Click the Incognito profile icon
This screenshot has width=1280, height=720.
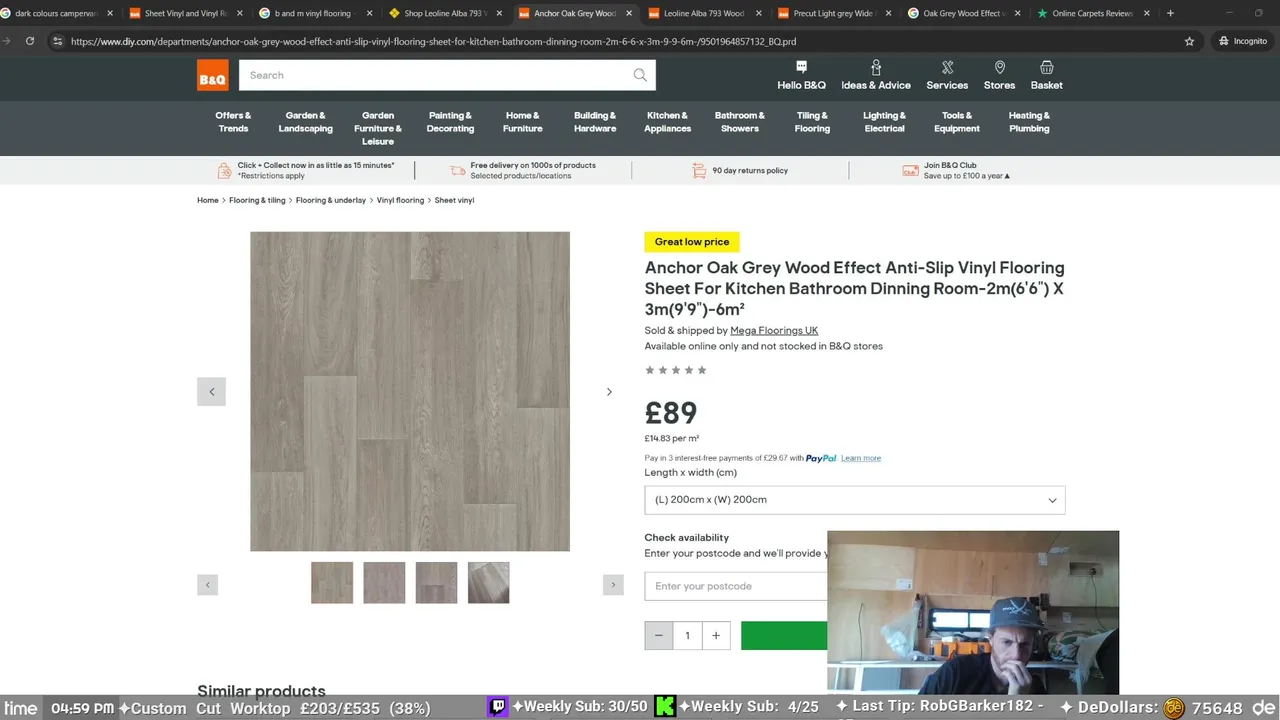coord(1243,41)
